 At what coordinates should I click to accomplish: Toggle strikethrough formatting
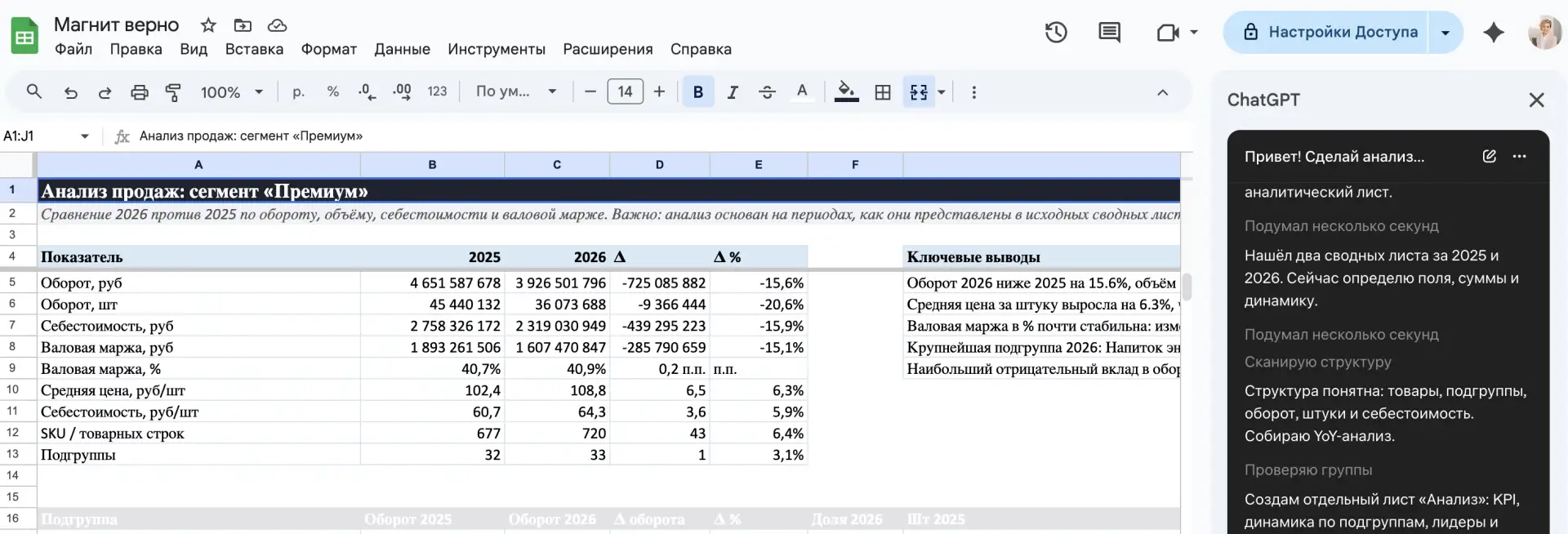tap(767, 92)
